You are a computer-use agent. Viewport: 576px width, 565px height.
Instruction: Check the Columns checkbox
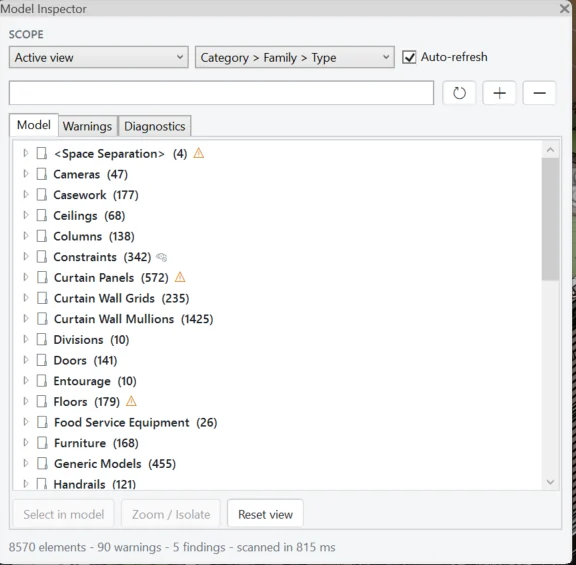click(x=42, y=236)
